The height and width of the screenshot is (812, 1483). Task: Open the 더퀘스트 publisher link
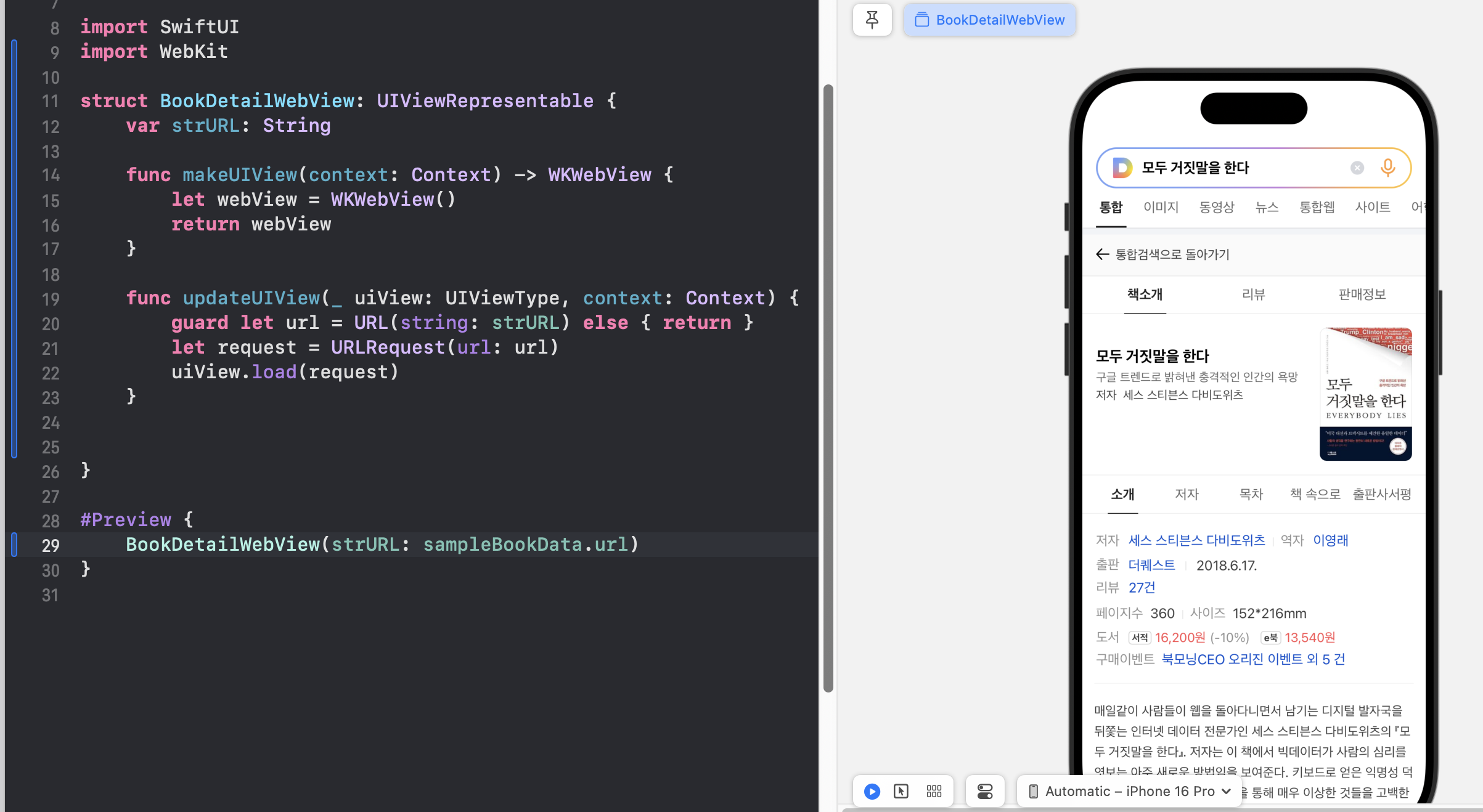point(1151,565)
